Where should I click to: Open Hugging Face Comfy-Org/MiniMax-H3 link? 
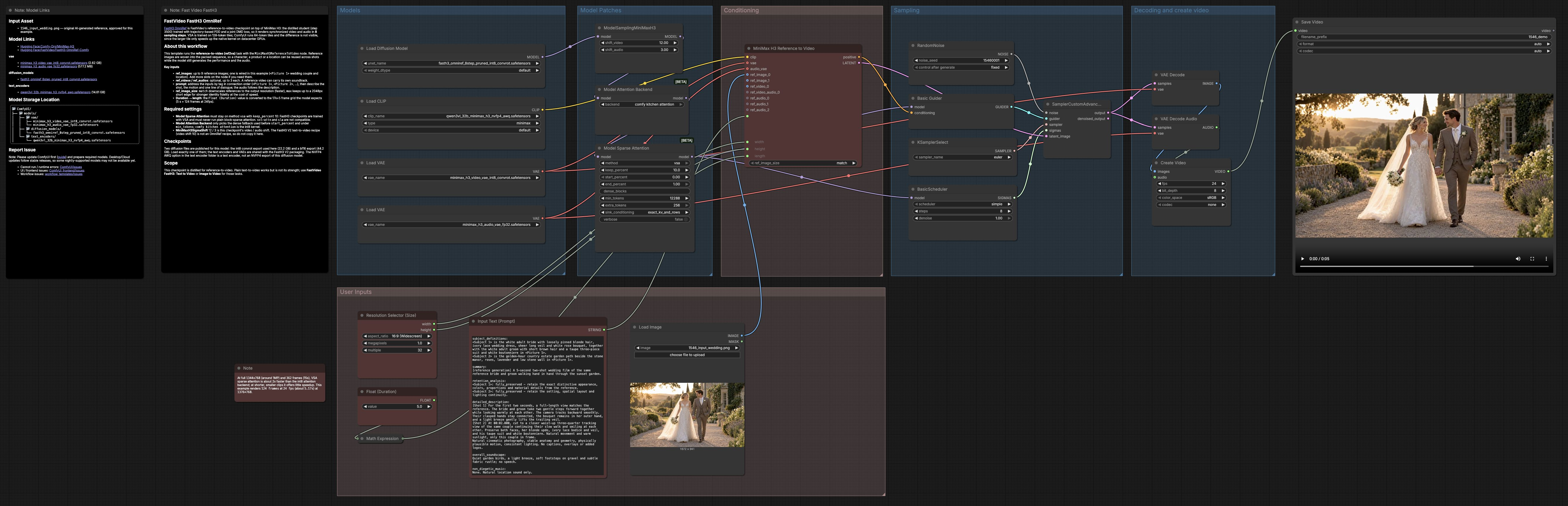click(x=47, y=46)
